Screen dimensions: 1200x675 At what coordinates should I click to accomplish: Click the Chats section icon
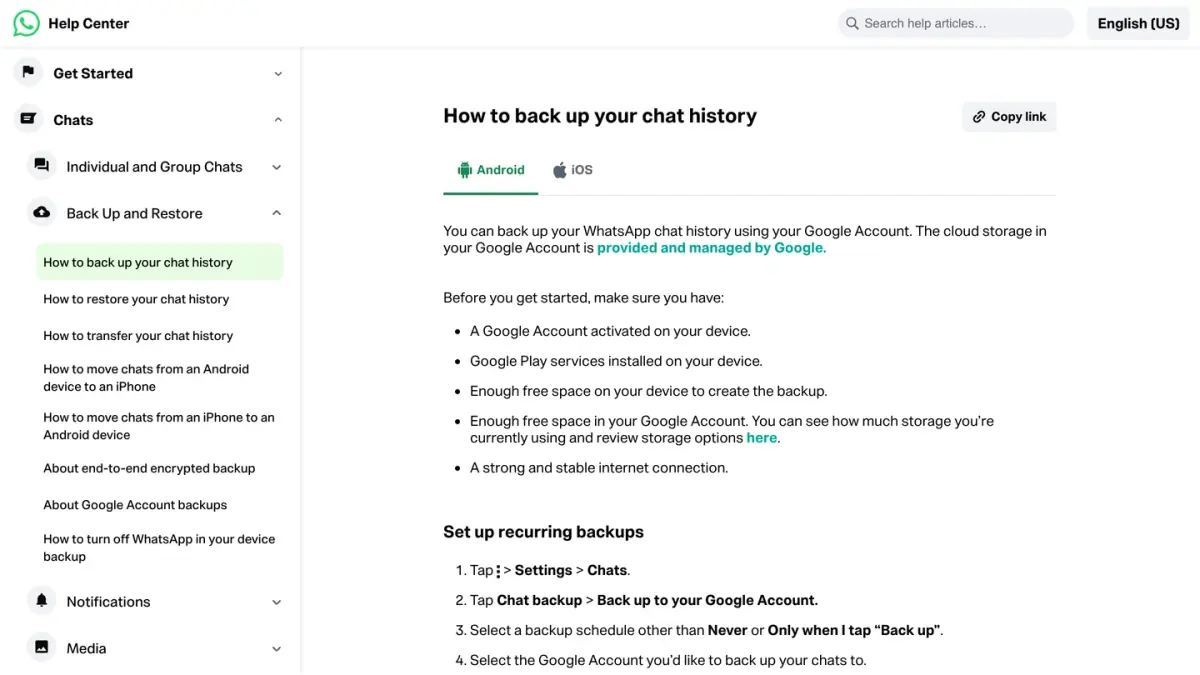pos(28,119)
